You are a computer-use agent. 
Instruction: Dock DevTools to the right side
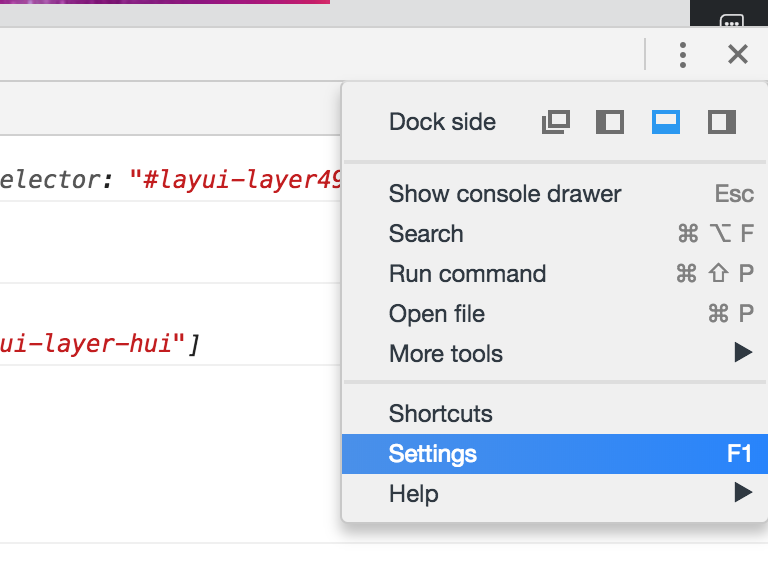point(722,122)
